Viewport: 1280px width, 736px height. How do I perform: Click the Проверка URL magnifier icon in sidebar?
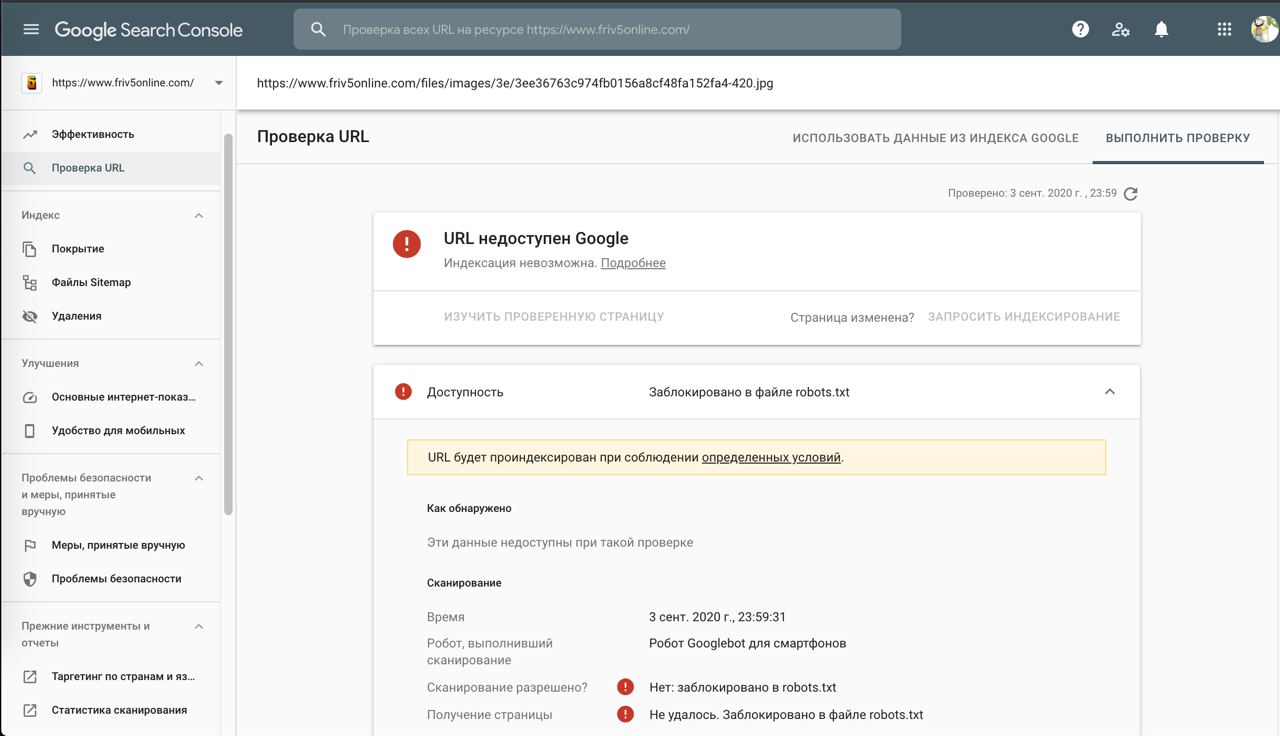coord(30,168)
